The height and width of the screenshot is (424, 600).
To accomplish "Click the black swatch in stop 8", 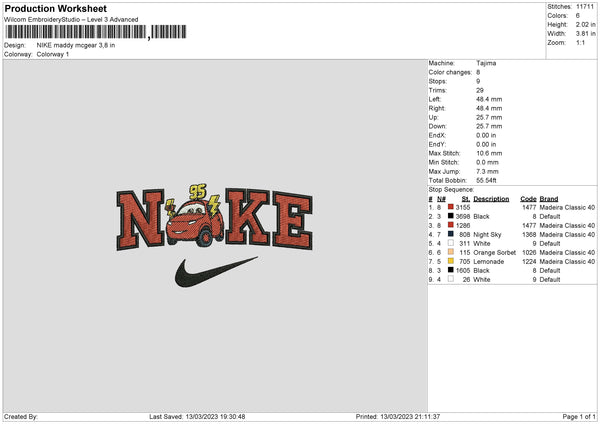I will tap(451, 270).
